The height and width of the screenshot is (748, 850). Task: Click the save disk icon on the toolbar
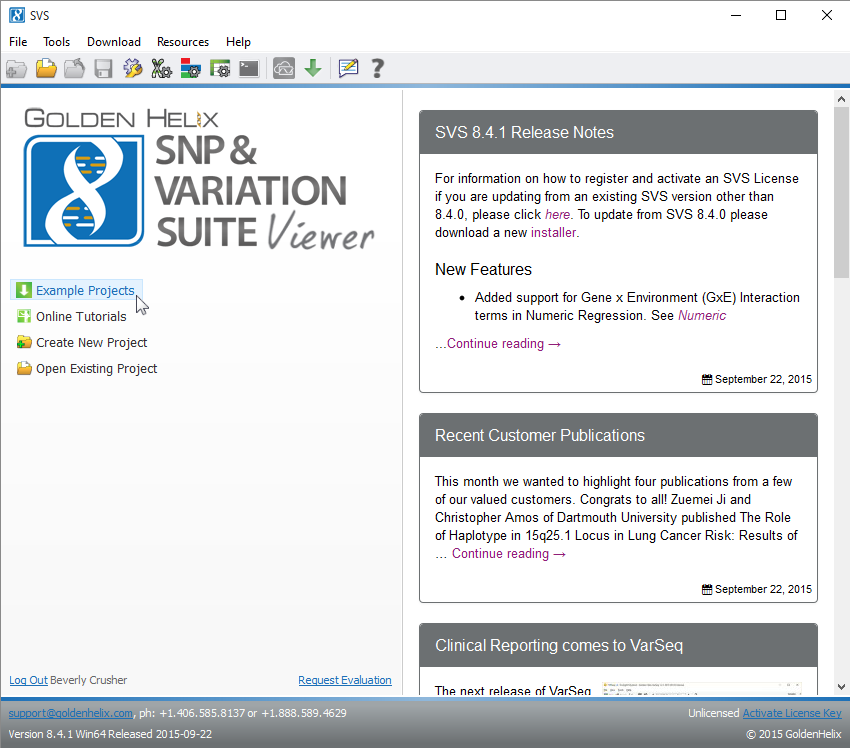103,68
